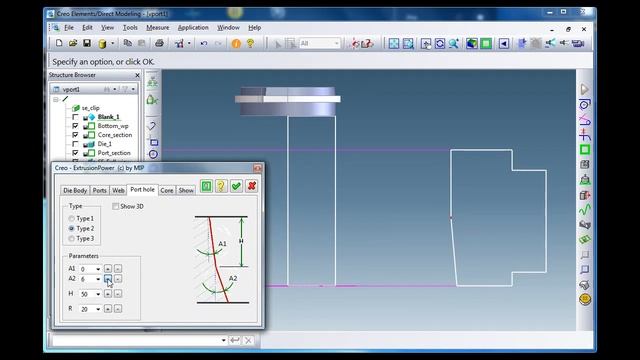Screen dimensions: 640x360
Task: Open the Measure menu
Action: [x=158, y=28]
